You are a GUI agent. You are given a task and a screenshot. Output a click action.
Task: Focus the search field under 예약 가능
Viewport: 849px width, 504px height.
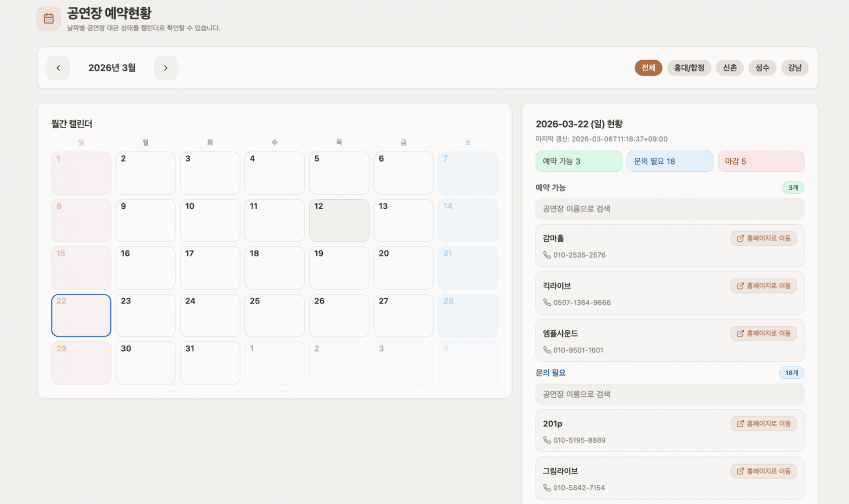click(x=669, y=209)
